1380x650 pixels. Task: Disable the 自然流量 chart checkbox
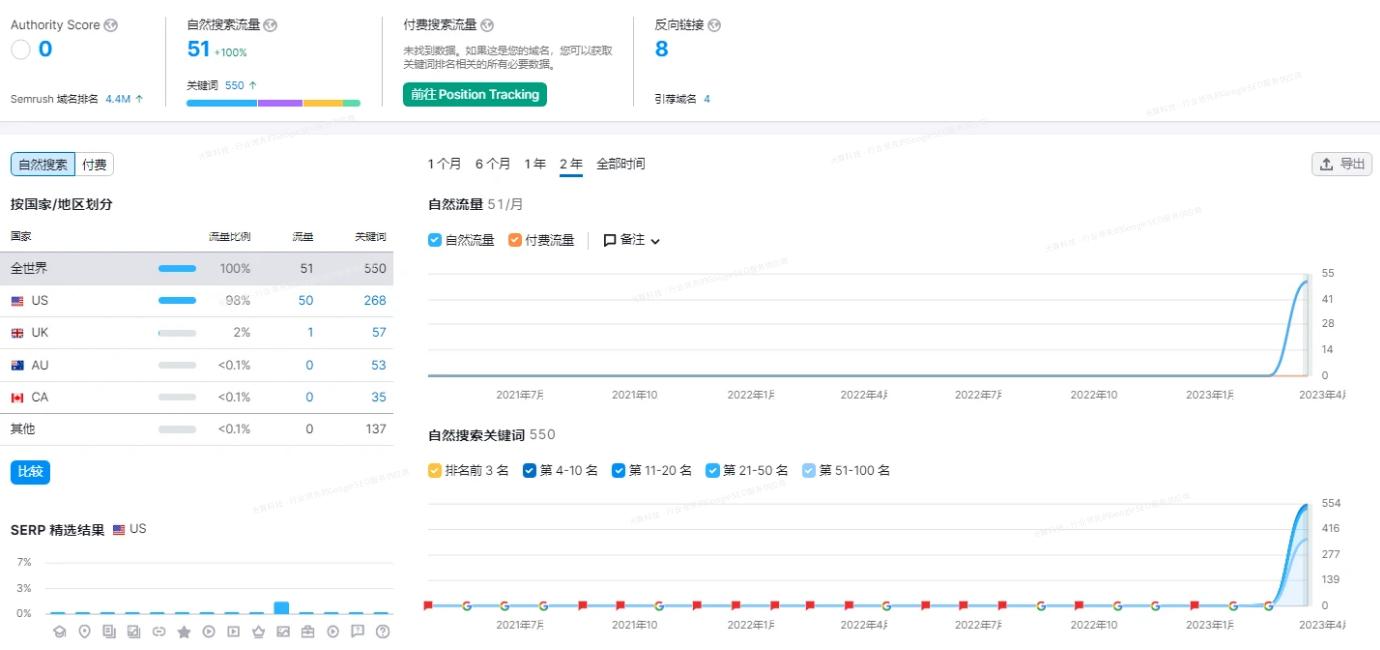tap(434, 240)
